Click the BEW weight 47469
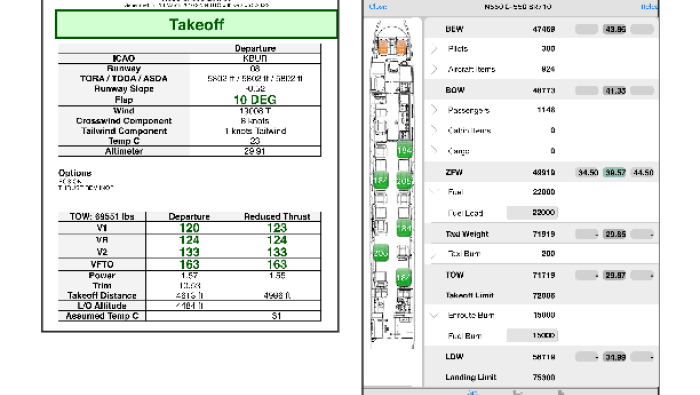Viewport: 700px width, 395px height. click(544, 29)
